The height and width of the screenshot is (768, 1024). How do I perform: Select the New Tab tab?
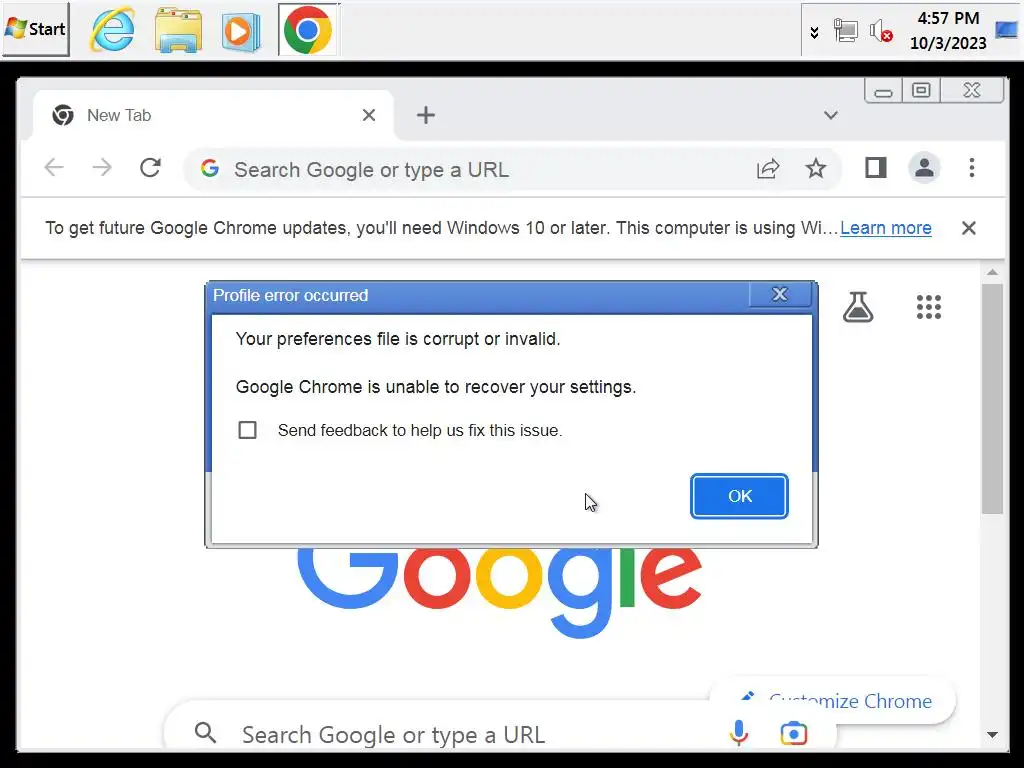click(213, 116)
